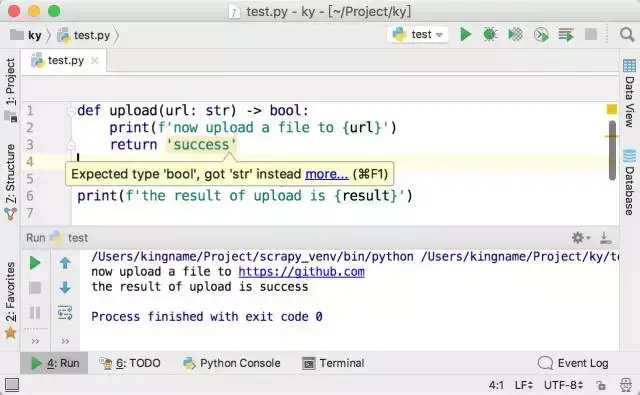The width and height of the screenshot is (640, 395).
Task: Open the test run configuration dropdown
Action: pos(418,34)
